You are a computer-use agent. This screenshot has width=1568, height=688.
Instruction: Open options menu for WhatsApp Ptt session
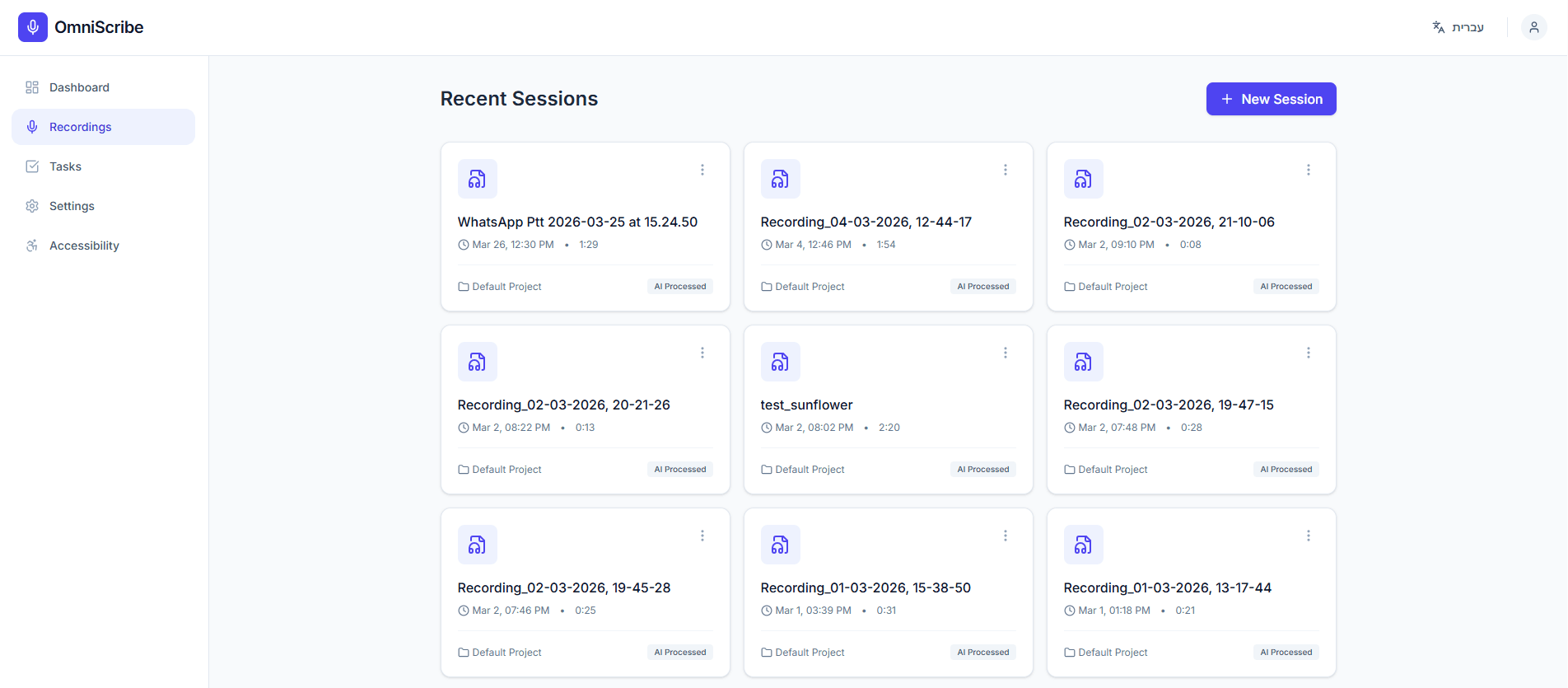click(x=702, y=170)
